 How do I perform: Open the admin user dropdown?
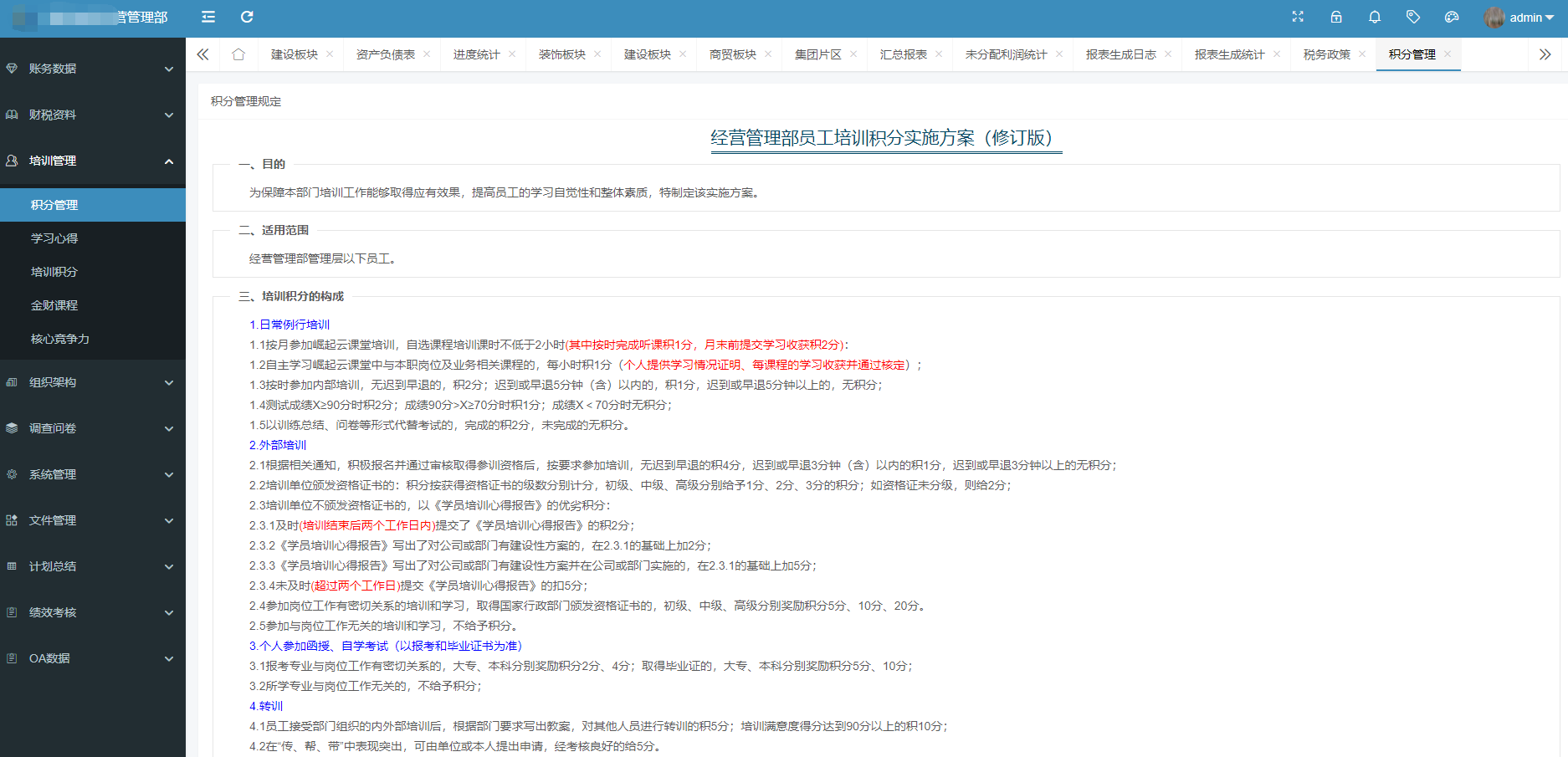tap(1519, 18)
